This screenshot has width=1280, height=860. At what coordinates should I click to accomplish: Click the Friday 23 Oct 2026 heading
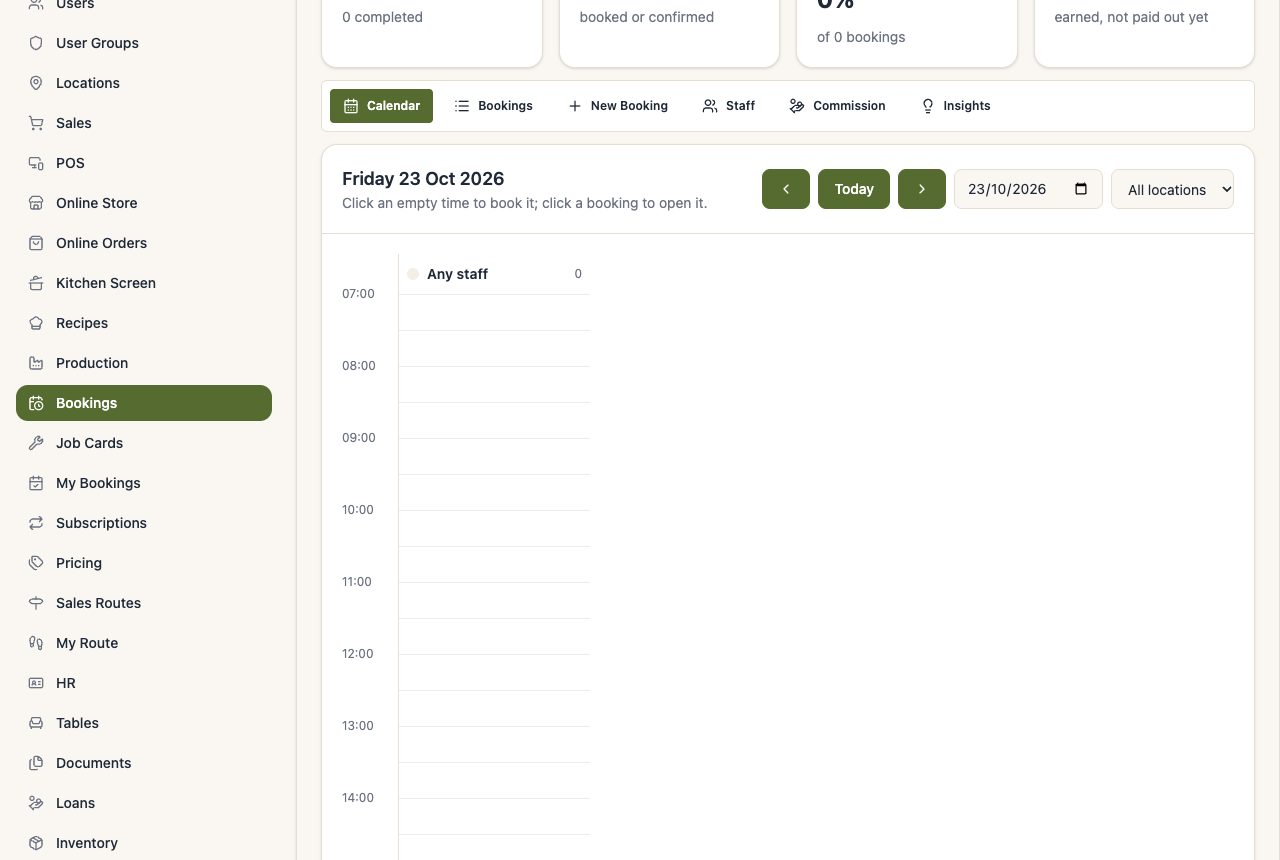423,179
